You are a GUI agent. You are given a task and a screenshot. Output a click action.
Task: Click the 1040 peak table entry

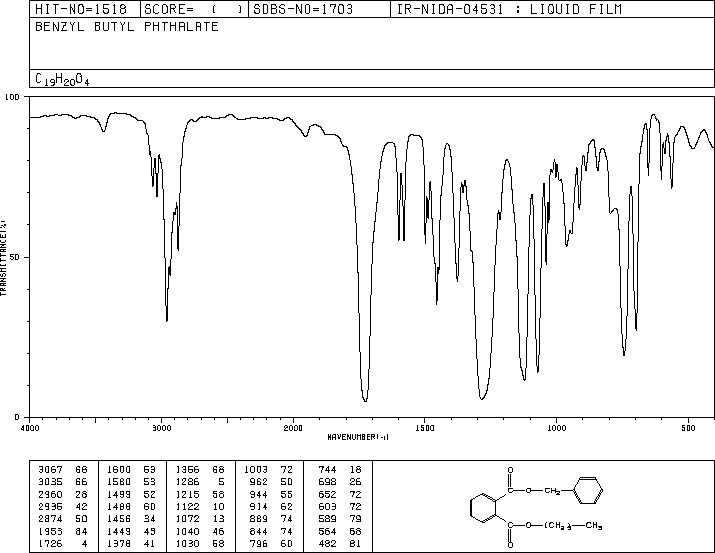point(200,531)
